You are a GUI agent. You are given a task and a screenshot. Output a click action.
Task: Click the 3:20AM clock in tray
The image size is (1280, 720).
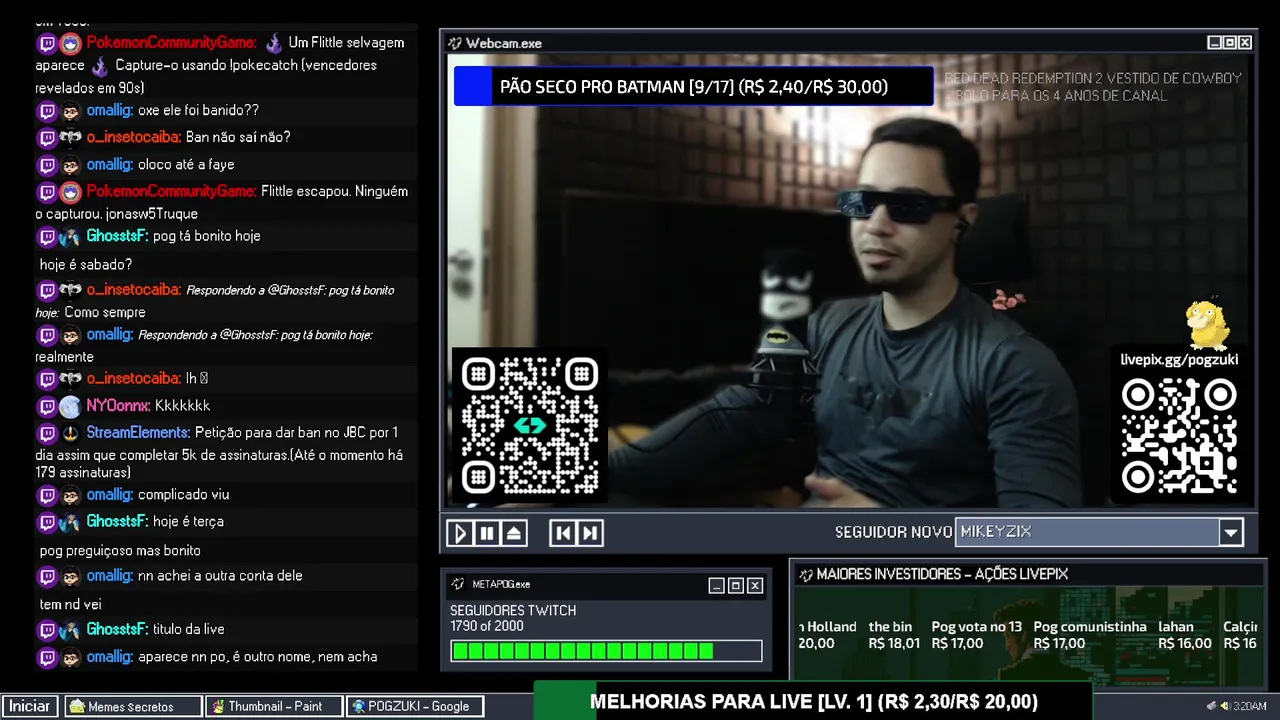coord(1250,706)
